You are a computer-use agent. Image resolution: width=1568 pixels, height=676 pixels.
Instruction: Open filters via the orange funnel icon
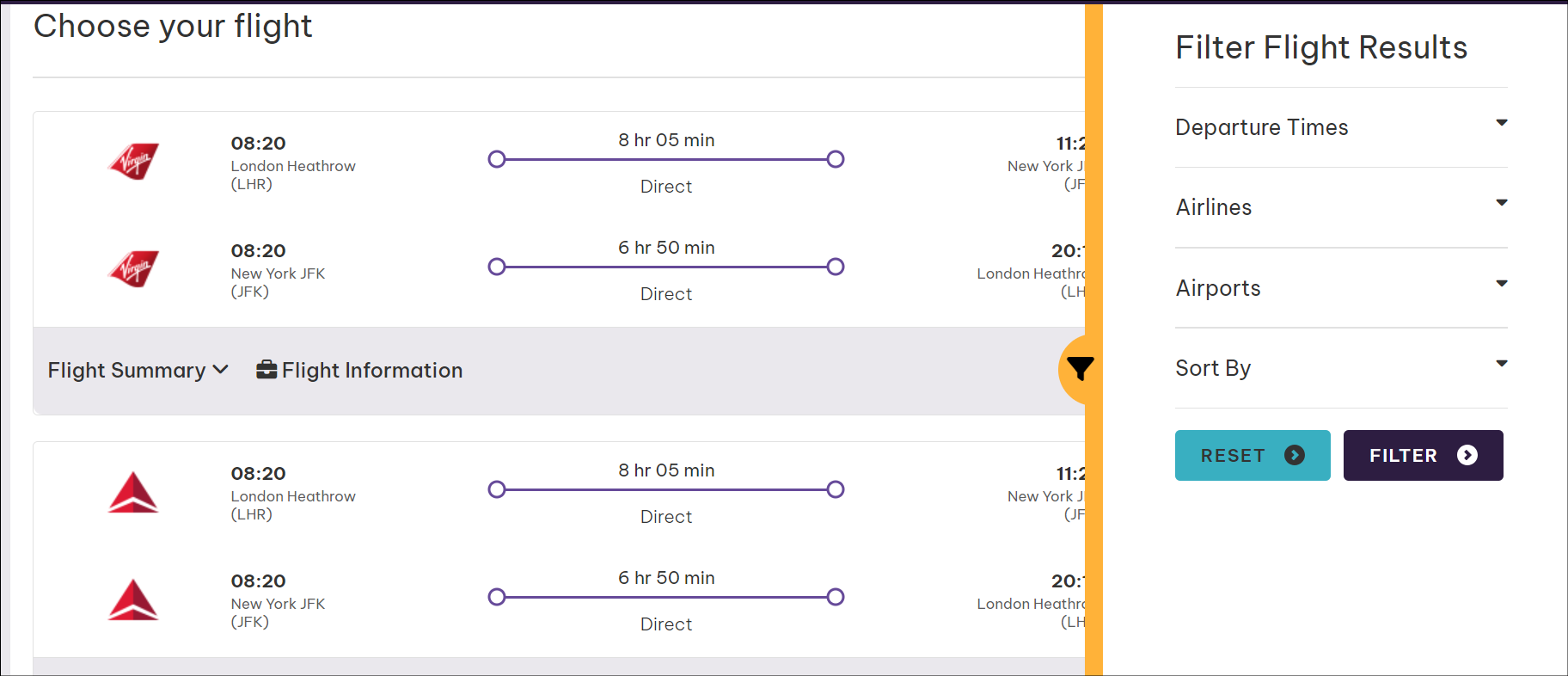tap(1080, 370)
